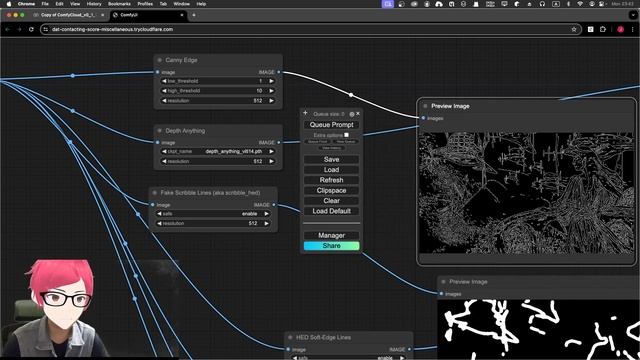Open a new browser tab
640x360 pixels.
tap(194, 15)
